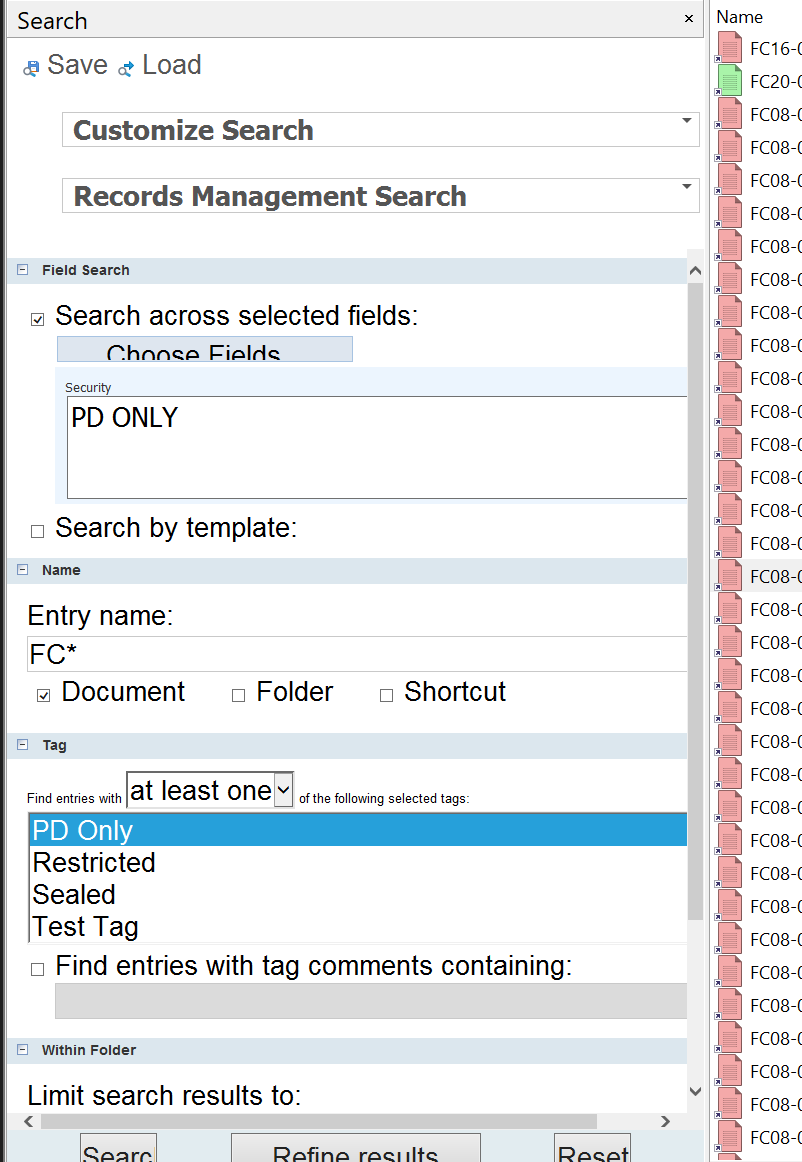
Task: Open the 'at least one' tag dropdown
Action: 284,790
